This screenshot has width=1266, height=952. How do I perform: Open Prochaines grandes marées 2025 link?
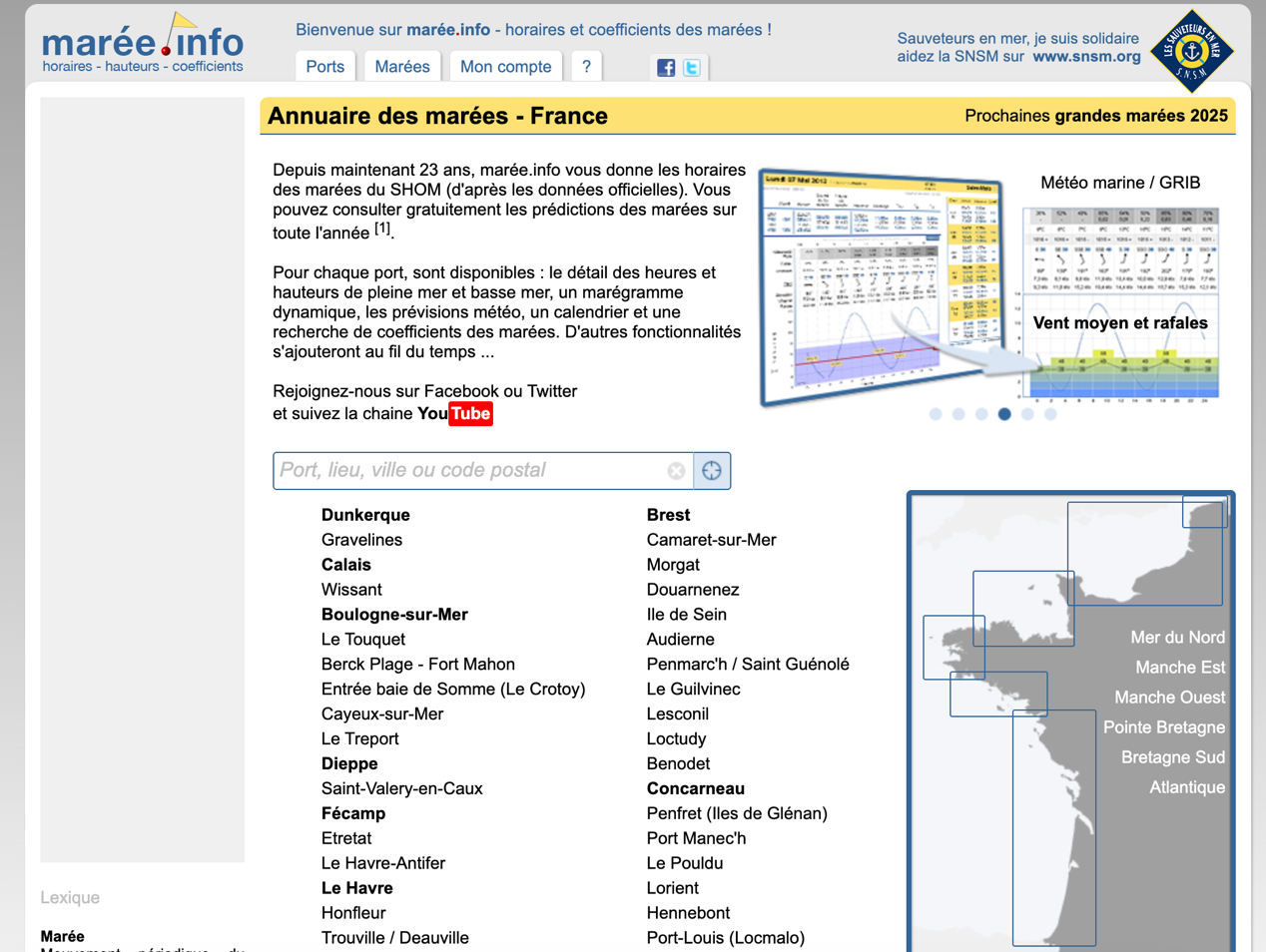pyautogui.click(x=1095, y=116)
